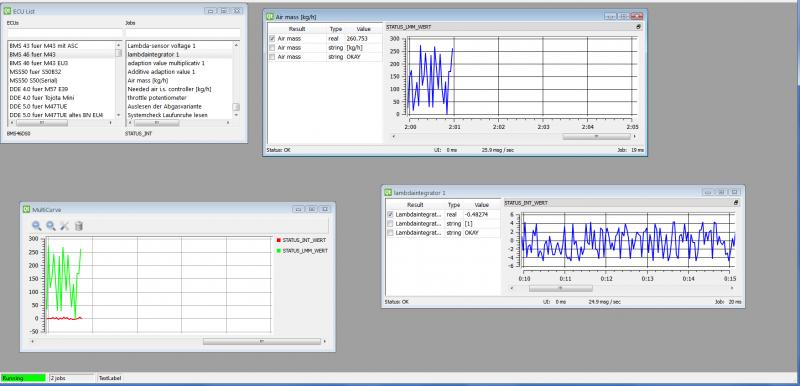The image size is (800, 386).
Task: Click the Qt icon of the MultiCurve window
Action: point(27,209)
